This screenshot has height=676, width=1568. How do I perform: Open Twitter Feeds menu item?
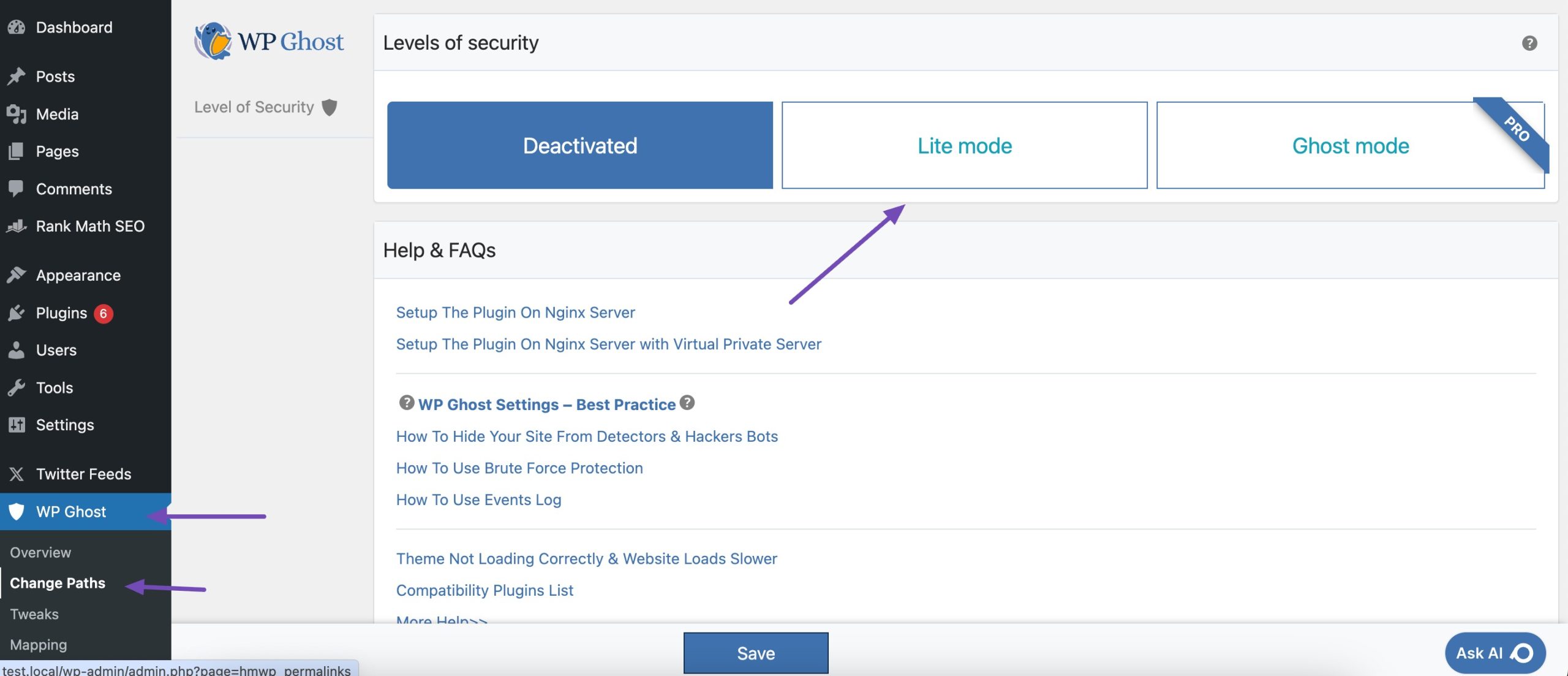pyautogui.click(x=86, y=474)
